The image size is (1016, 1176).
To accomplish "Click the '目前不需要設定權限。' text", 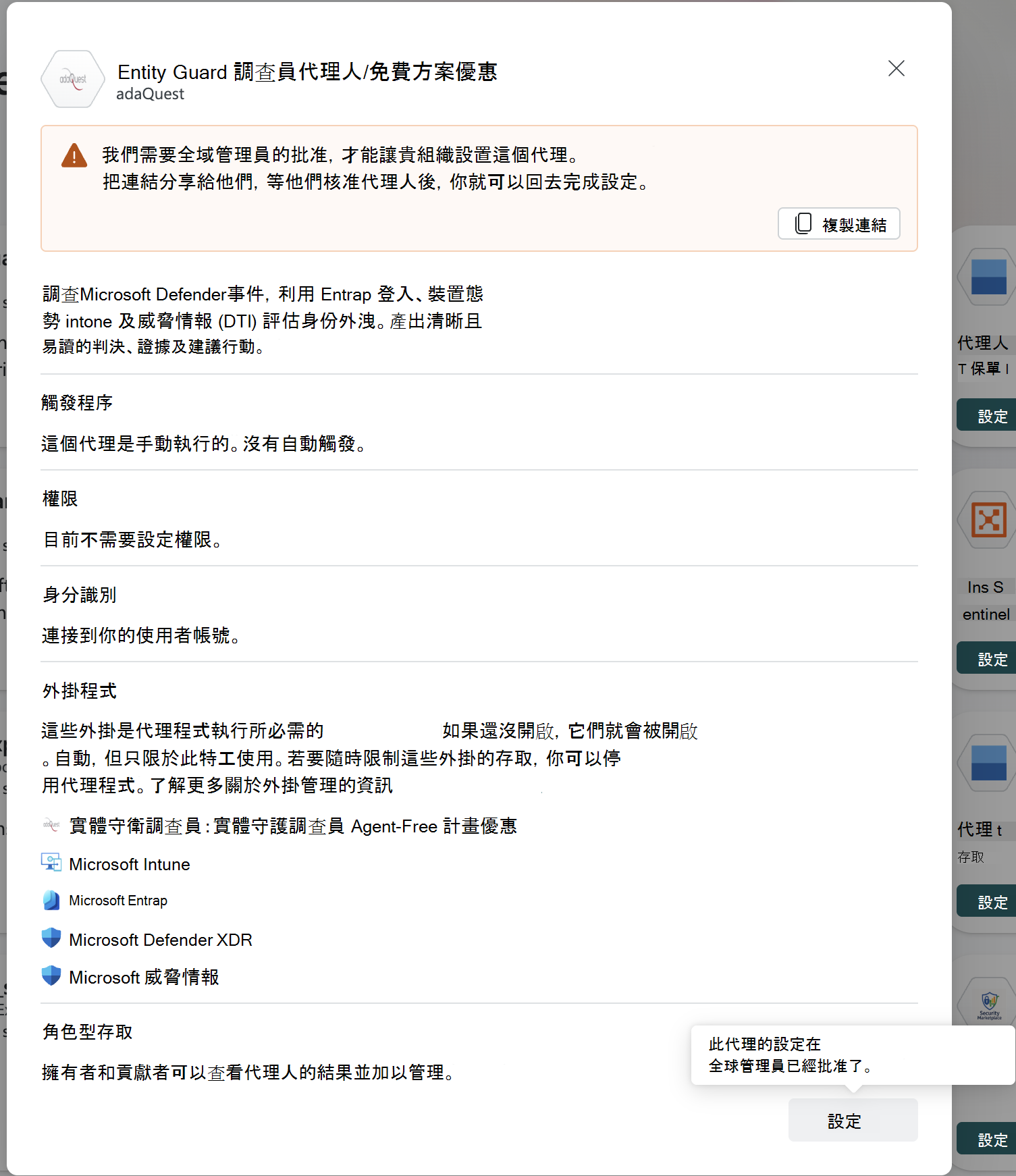I will 132,539.
